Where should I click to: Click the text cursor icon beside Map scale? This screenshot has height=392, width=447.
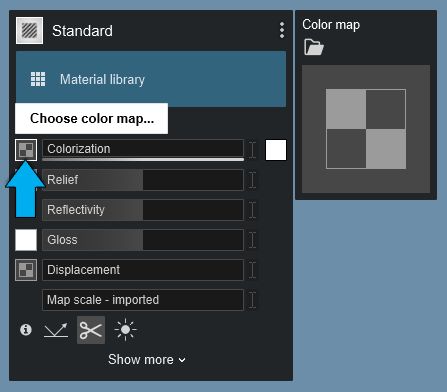(253, 300)
